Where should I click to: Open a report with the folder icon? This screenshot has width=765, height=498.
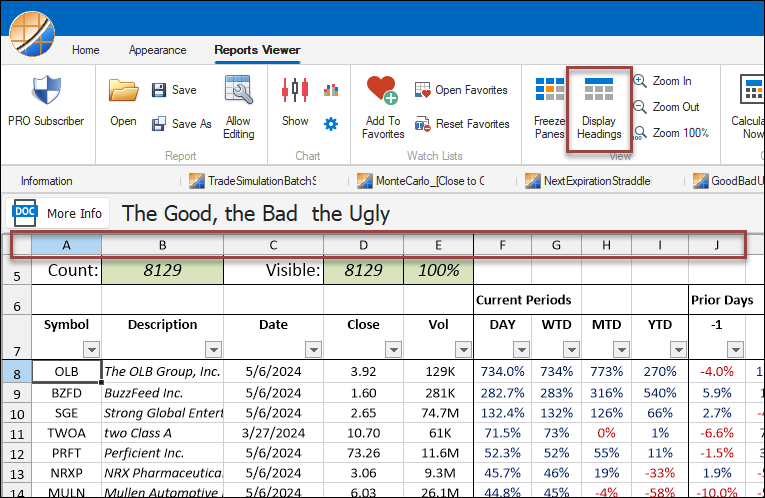(123, 91)
